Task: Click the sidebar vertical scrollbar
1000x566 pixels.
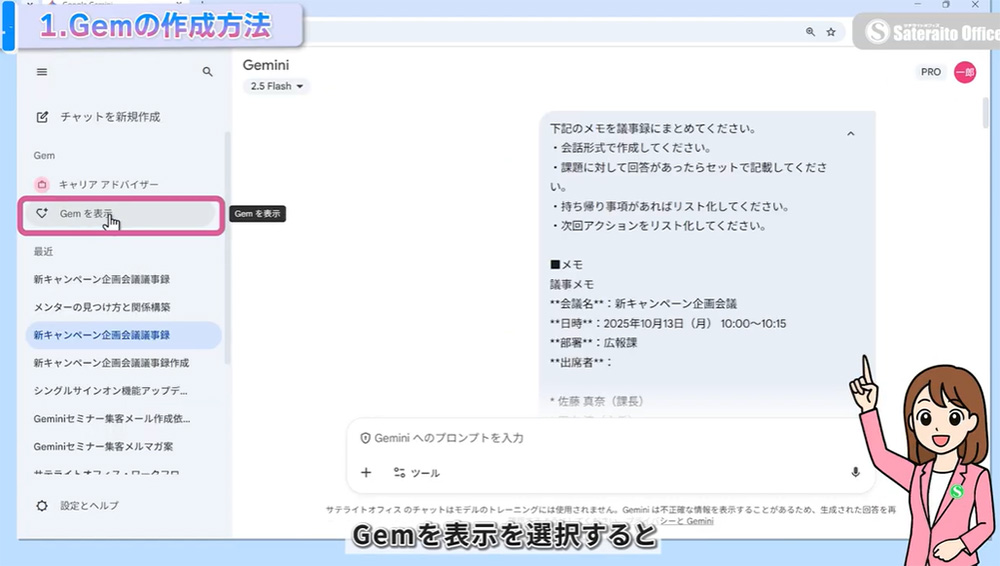Action: pos(228,249)
